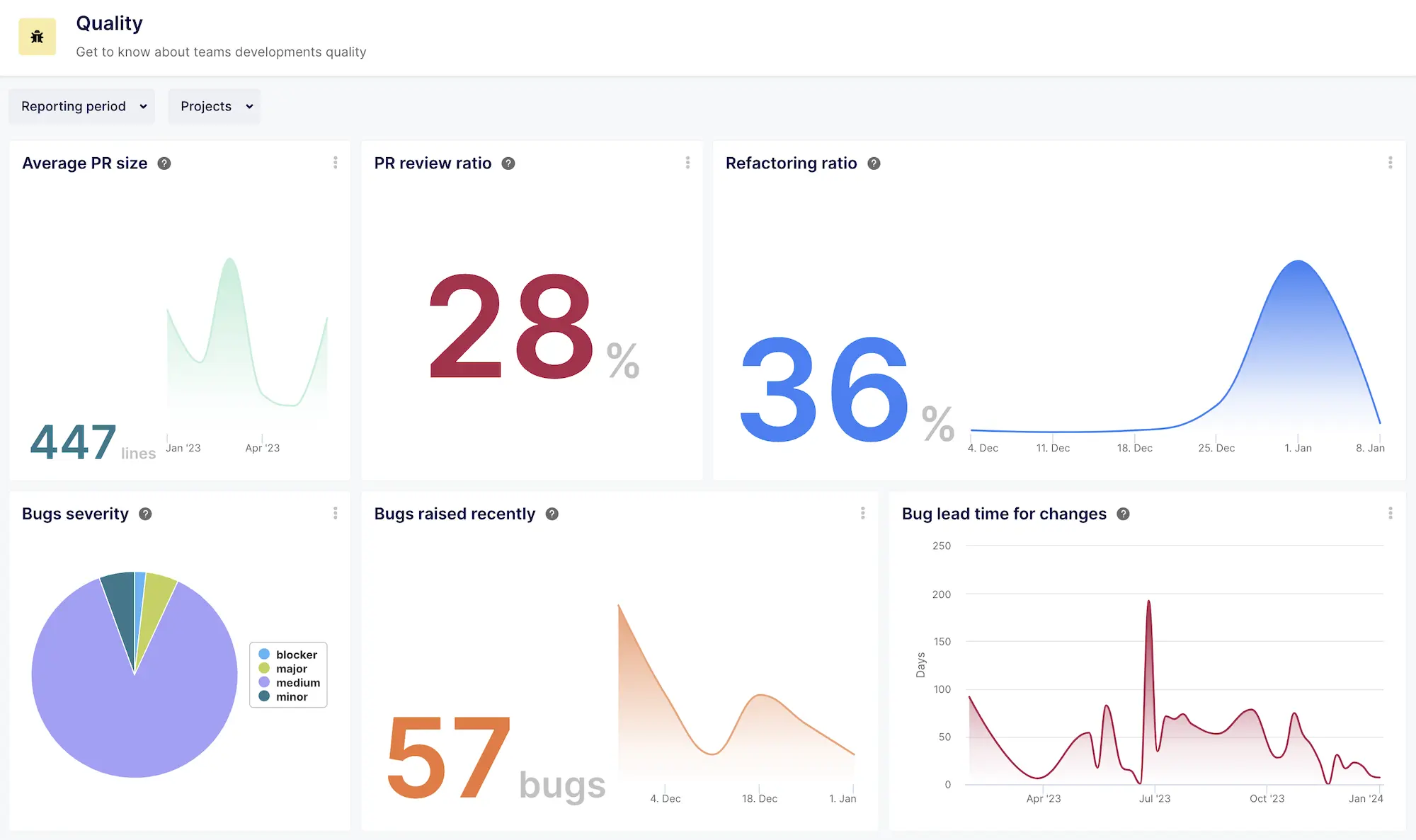The height and width of the screenshot is (840, 1416).
Task: Open help for Bugs severity chart
Action: pyautogui.click(x=145, y=514)
